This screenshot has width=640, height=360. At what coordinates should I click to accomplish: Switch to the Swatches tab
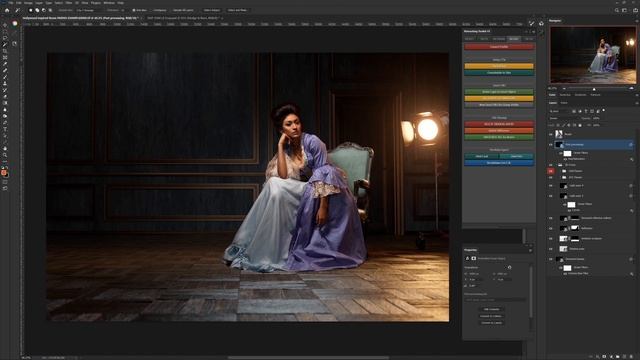pyautogui.click(x=565, y=95)
